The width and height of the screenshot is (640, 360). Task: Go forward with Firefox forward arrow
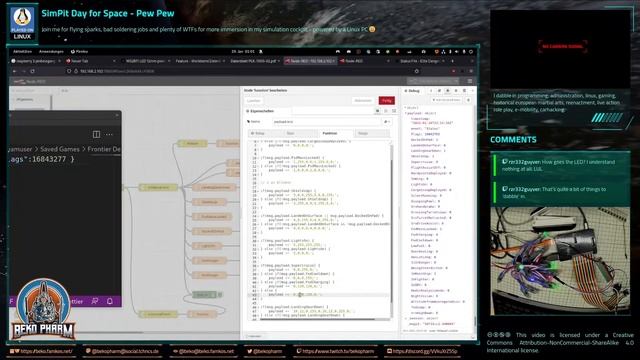(x=23, y=71)
